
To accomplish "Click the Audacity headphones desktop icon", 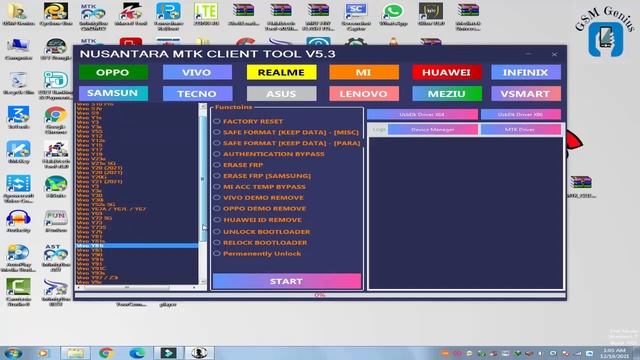I will click(x=18, y=221).
